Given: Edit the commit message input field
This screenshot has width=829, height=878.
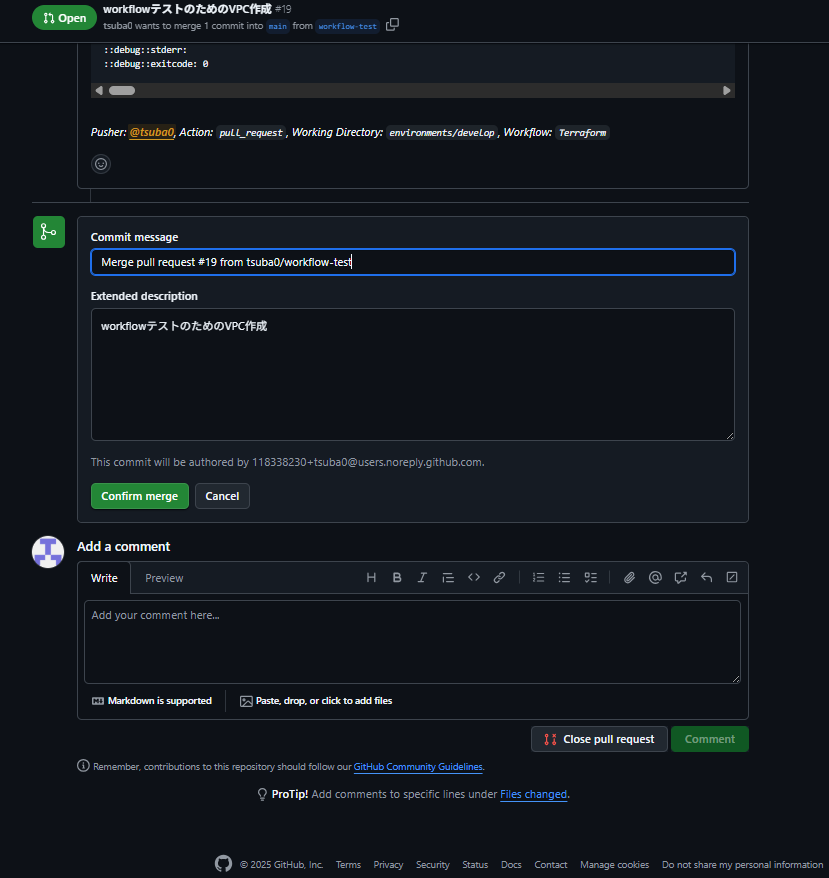Looking at the screenshot, I should click(x=412, y=261).
